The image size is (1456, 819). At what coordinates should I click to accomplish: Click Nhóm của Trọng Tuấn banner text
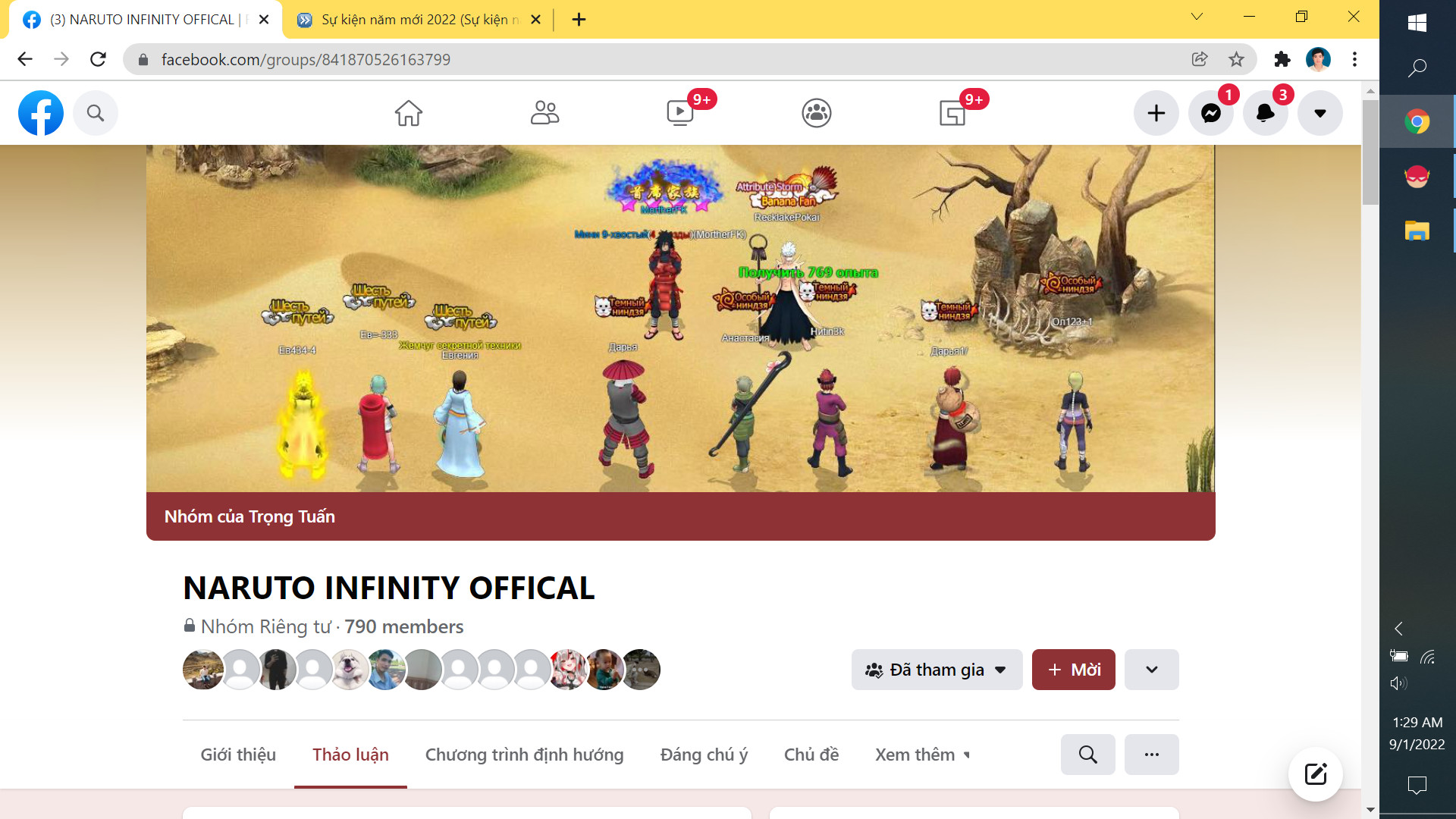(249, 516)
